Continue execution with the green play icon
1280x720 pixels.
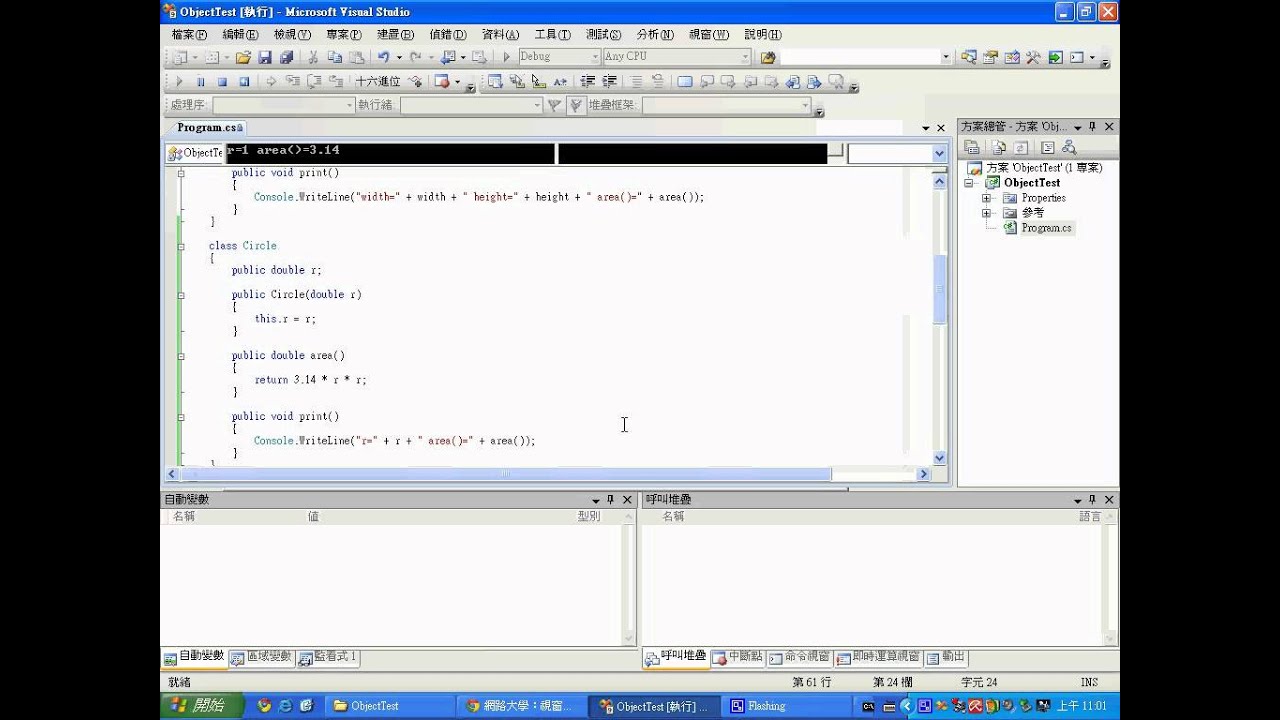[179, 82]
